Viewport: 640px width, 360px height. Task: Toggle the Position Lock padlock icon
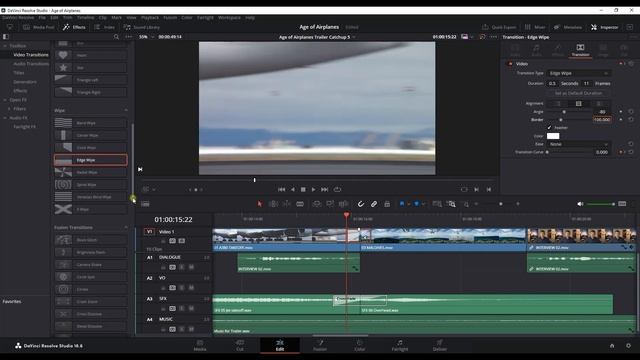(387, 204)
